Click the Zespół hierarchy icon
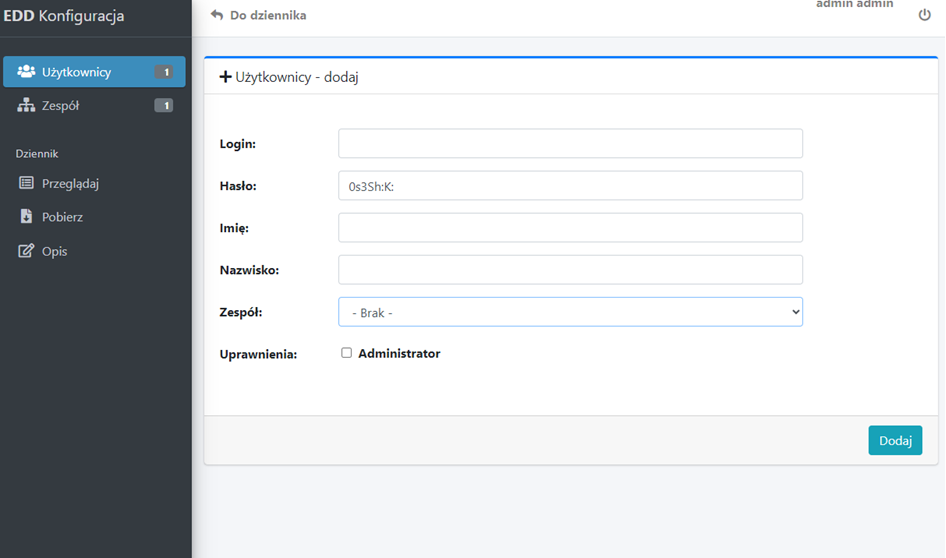946x558 pixels. 26,105
